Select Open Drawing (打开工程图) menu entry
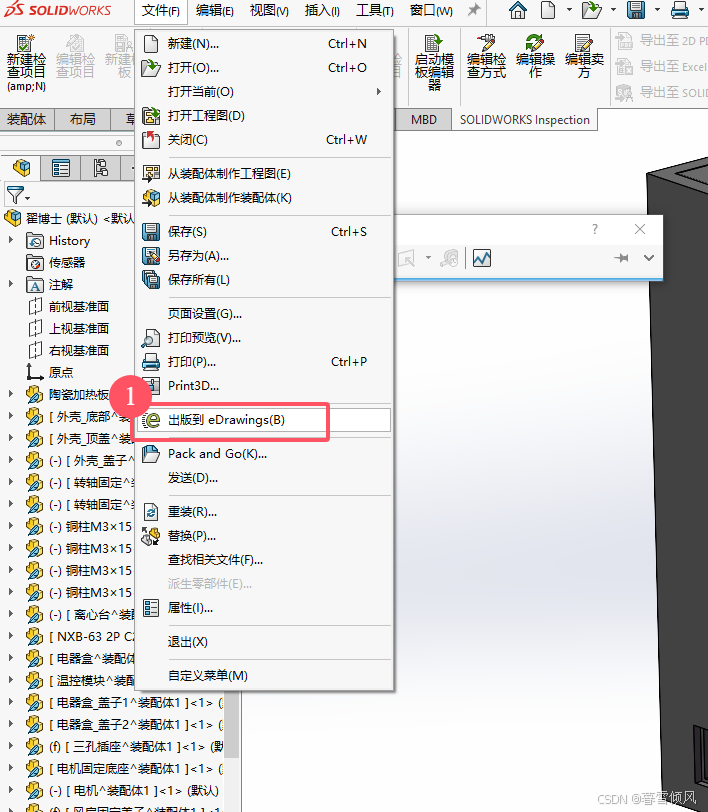Viewport: 708px width, 812px height. coord(264,116)
